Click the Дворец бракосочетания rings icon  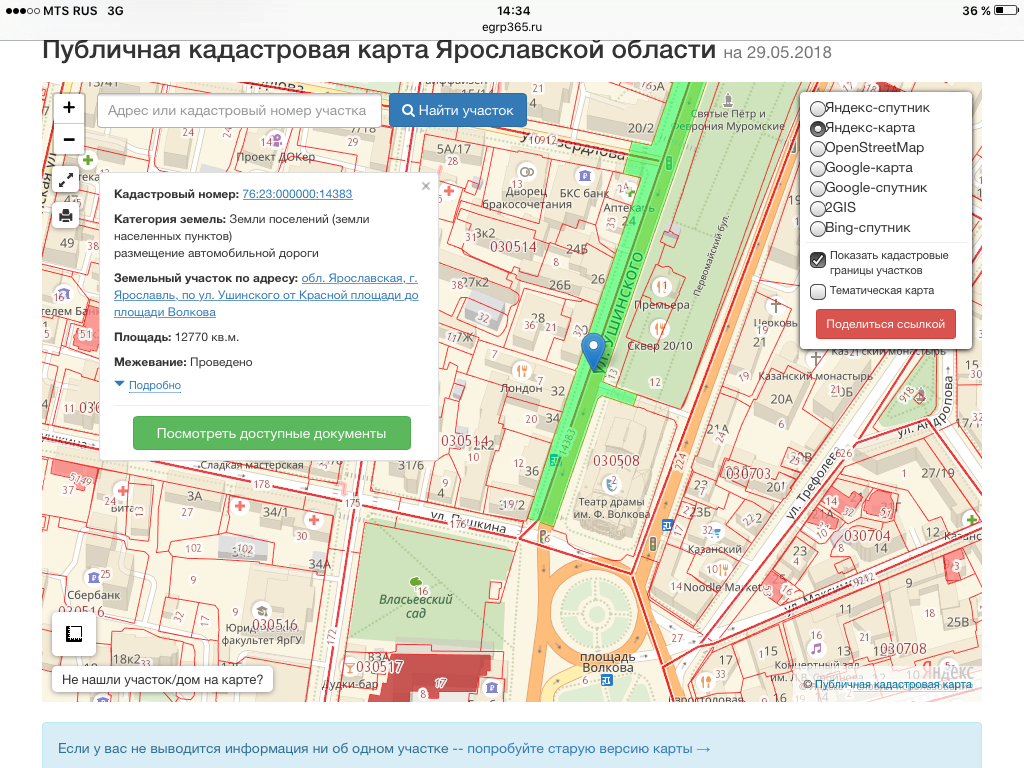(526, 172)
